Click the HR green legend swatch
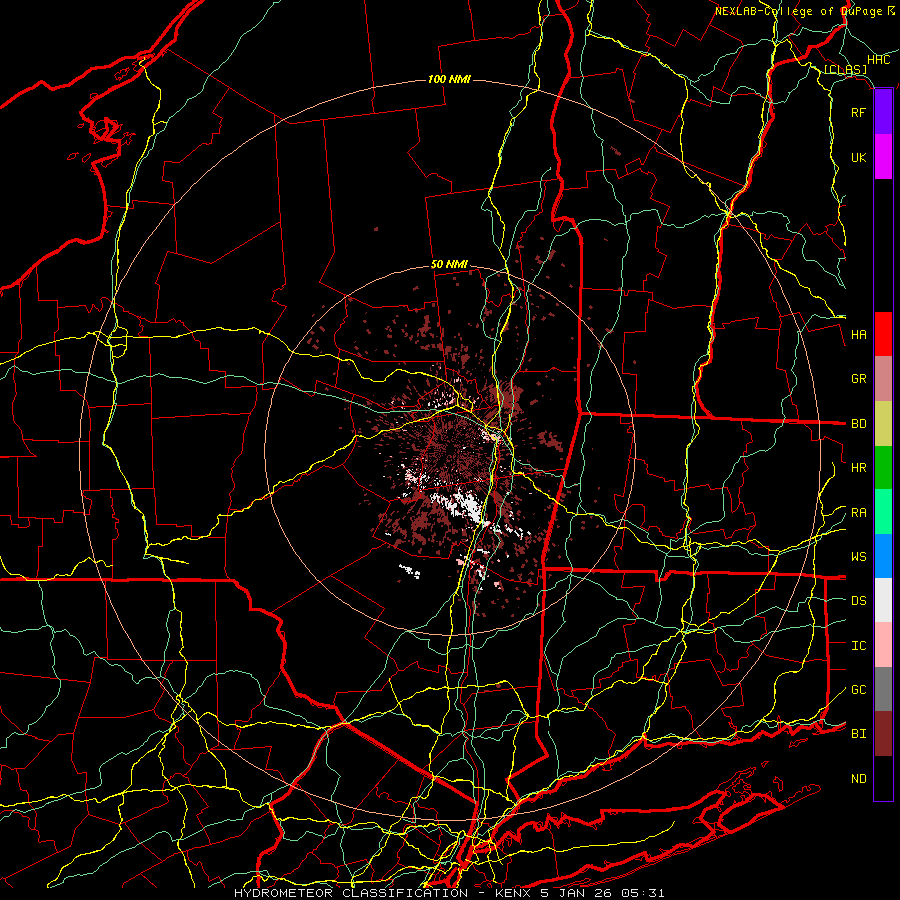 (x=883, y=467)
